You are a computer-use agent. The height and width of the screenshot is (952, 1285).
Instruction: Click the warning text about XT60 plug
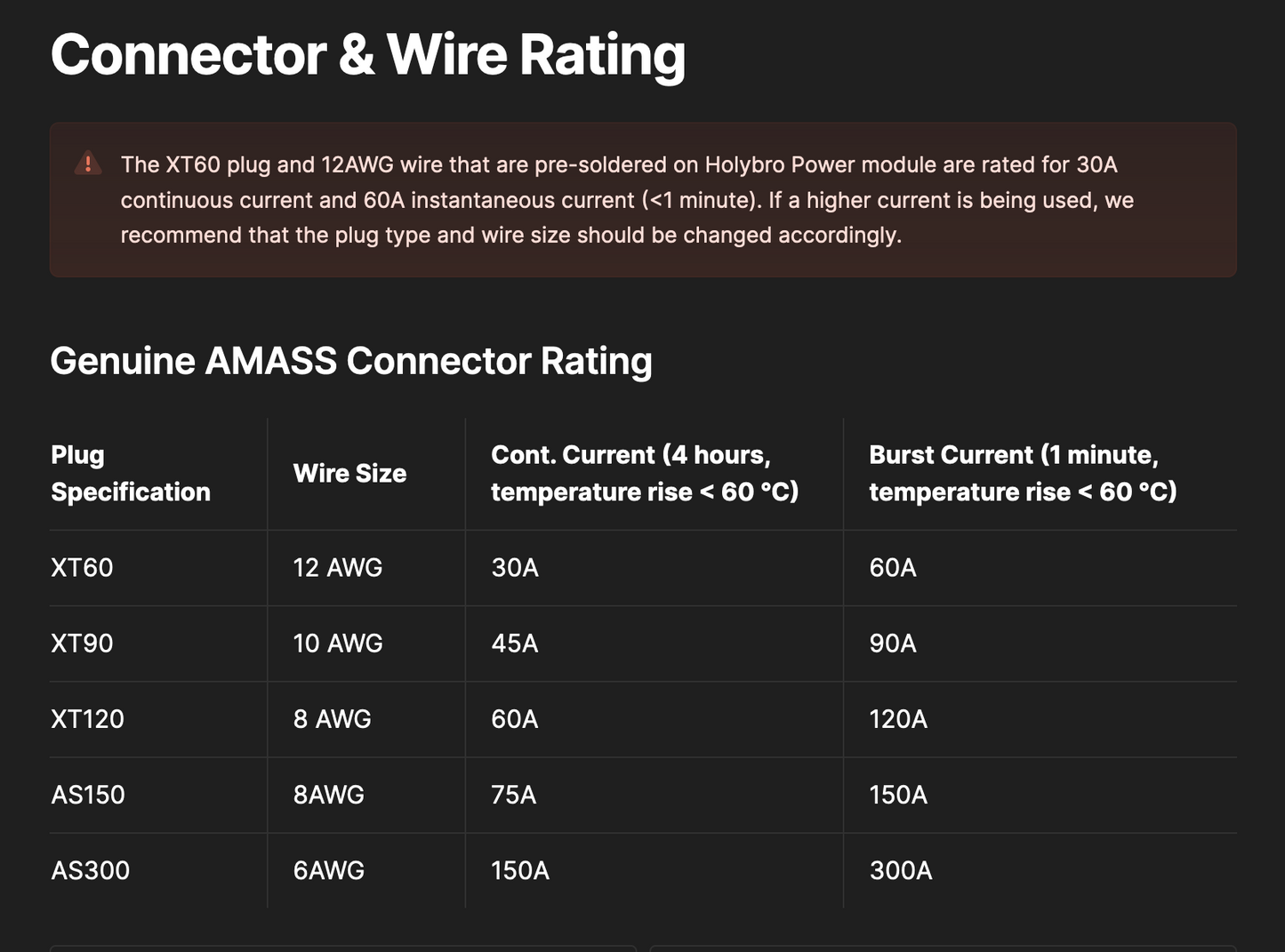click(627, 200)
